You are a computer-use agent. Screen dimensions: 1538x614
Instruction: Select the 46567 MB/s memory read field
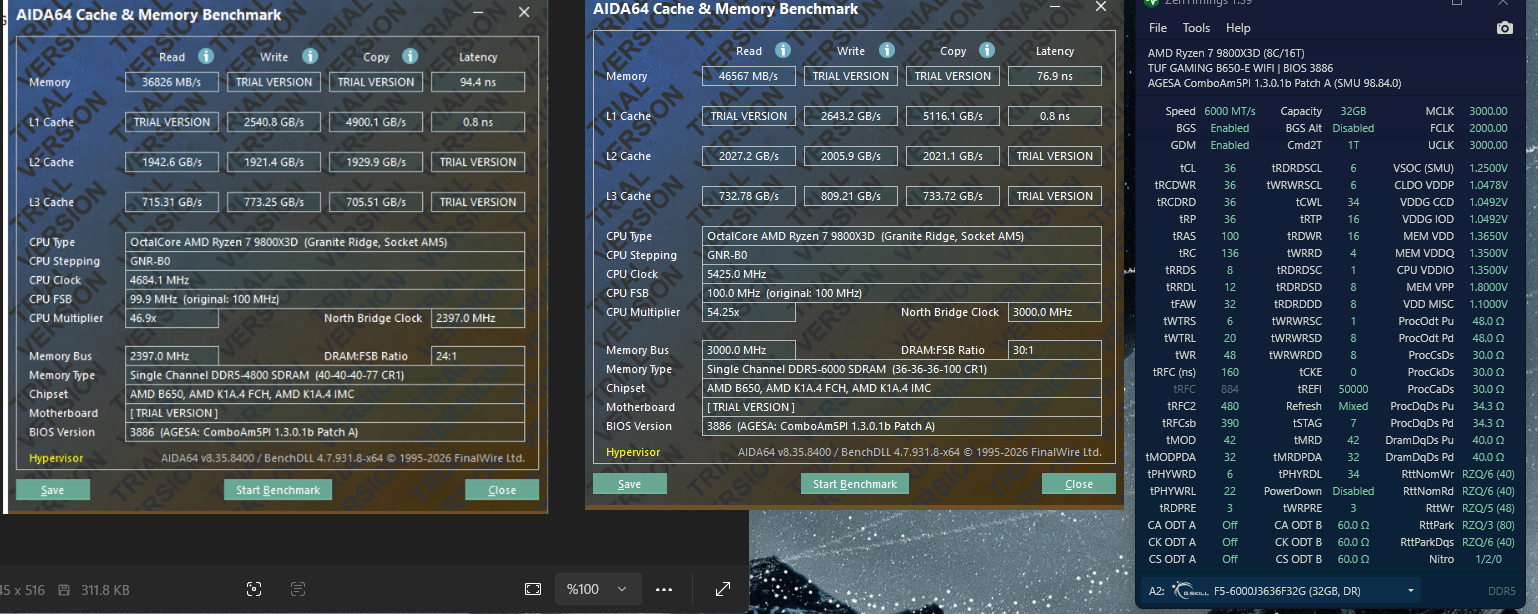(749, 76)
